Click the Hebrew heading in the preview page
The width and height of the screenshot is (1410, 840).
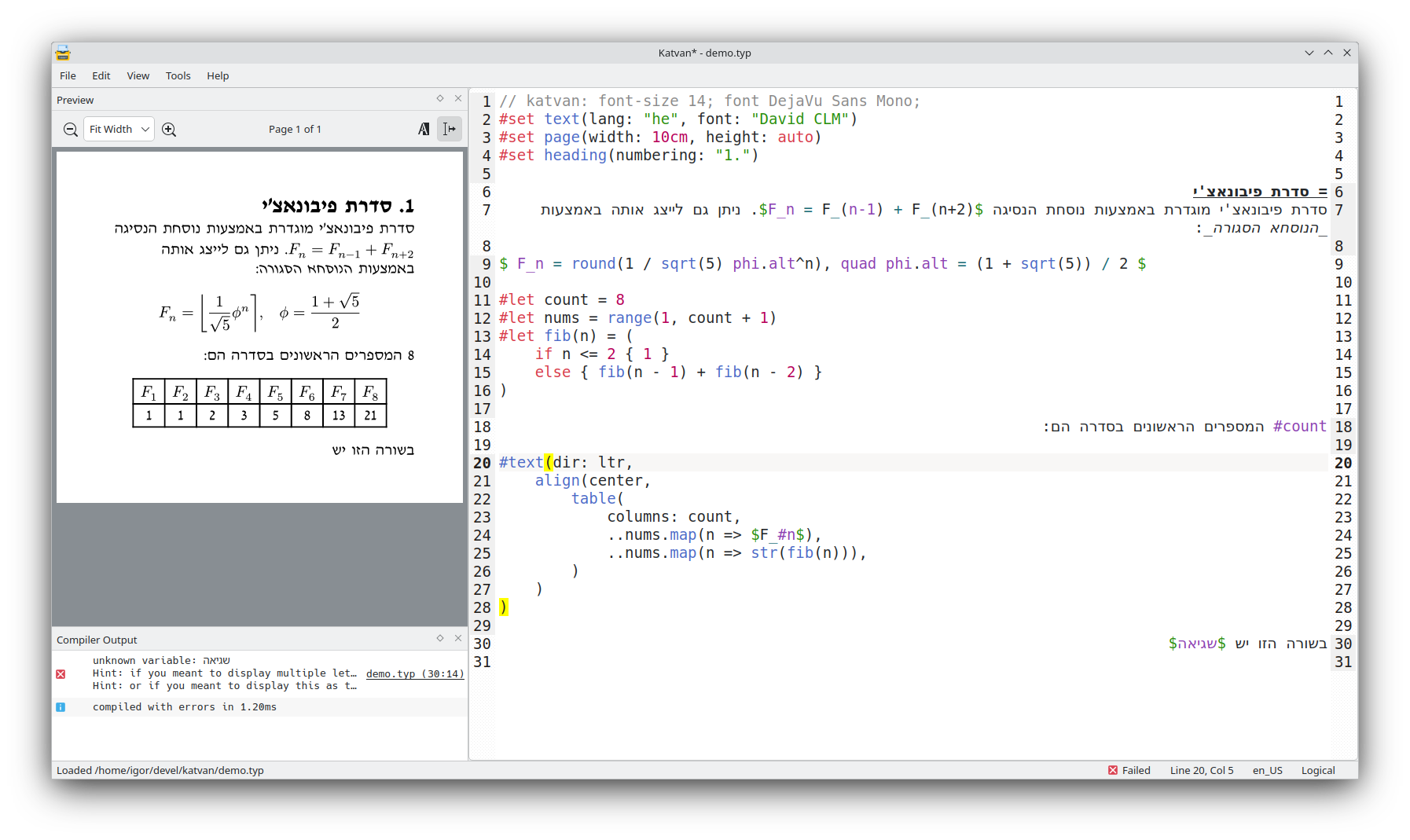click(338, 207)
